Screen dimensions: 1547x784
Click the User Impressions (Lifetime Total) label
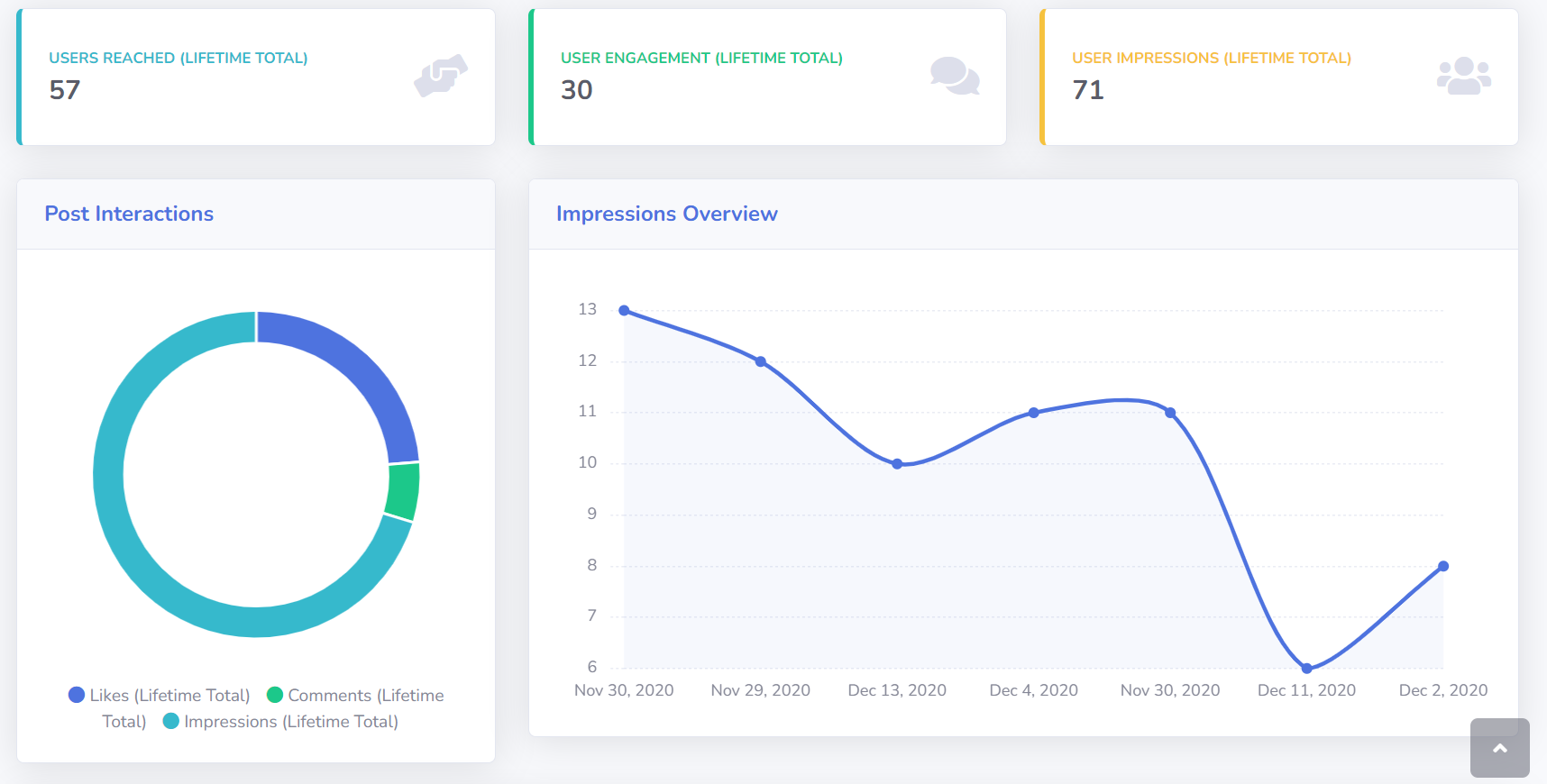[x=1212, y=58]
